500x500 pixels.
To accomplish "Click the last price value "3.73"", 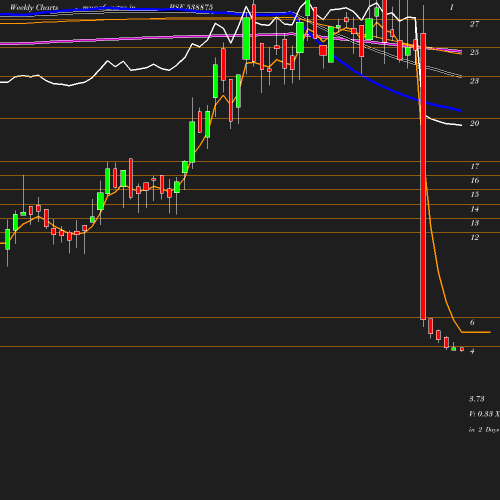I will (477, 399).
